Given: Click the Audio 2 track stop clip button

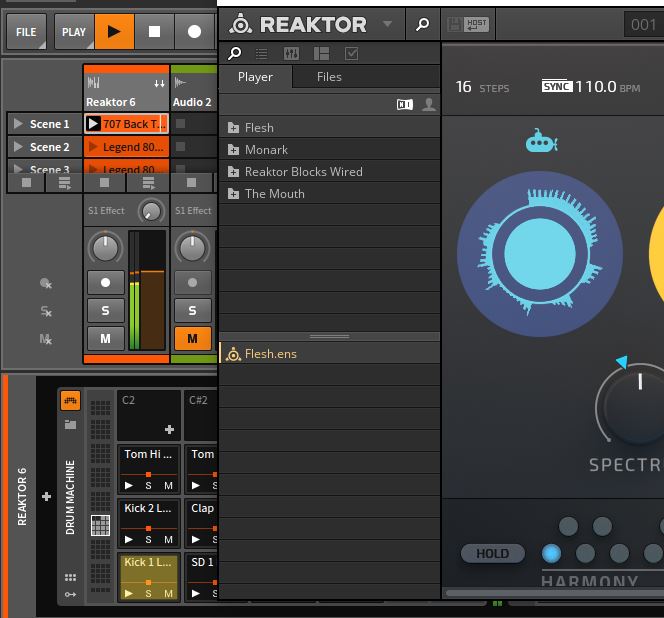Looking at the screenshot, I should click(x=191, y=183).
